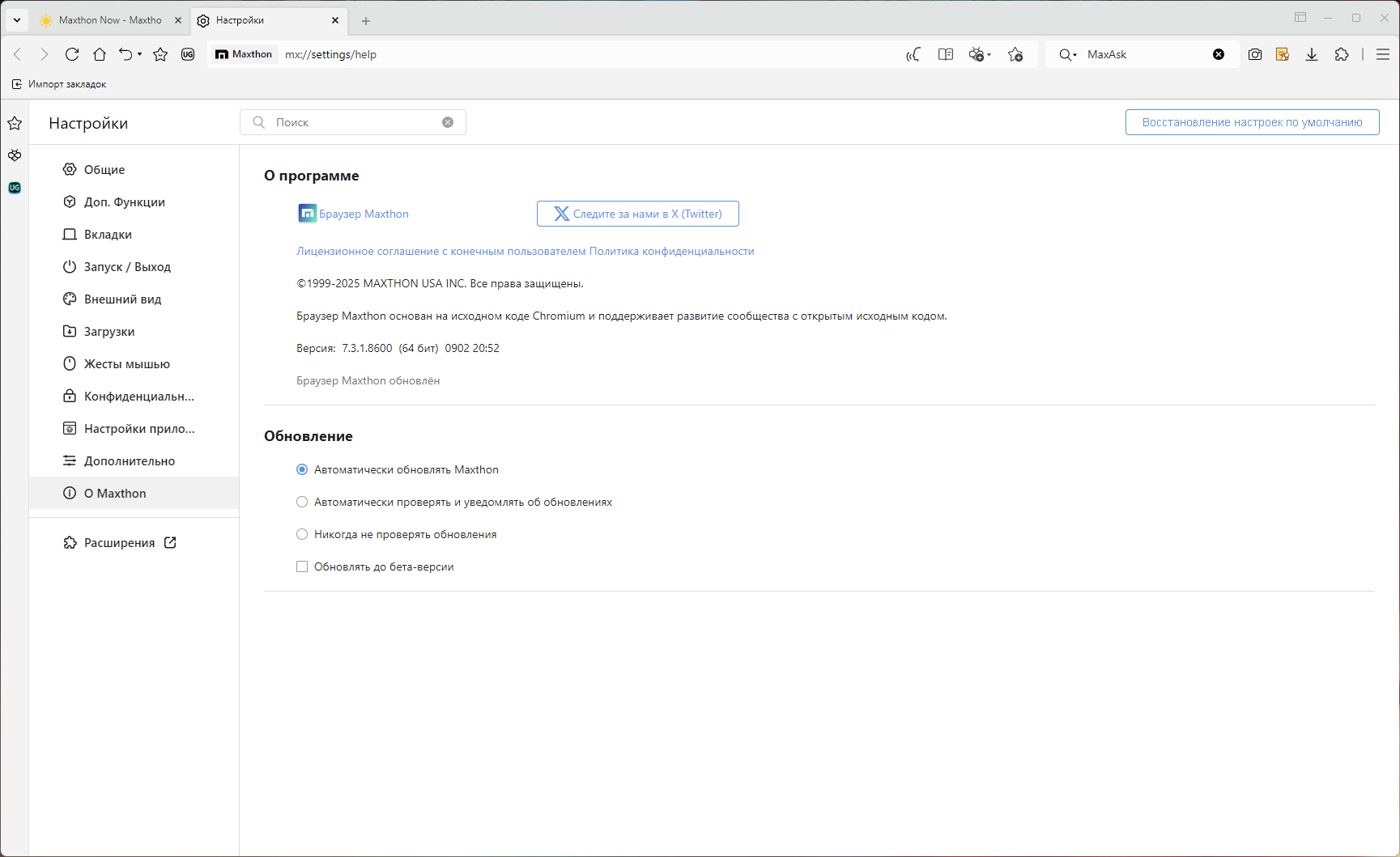Close the Настройки tab
This screenshot has height=857, width=1400.
coord(335,20)
